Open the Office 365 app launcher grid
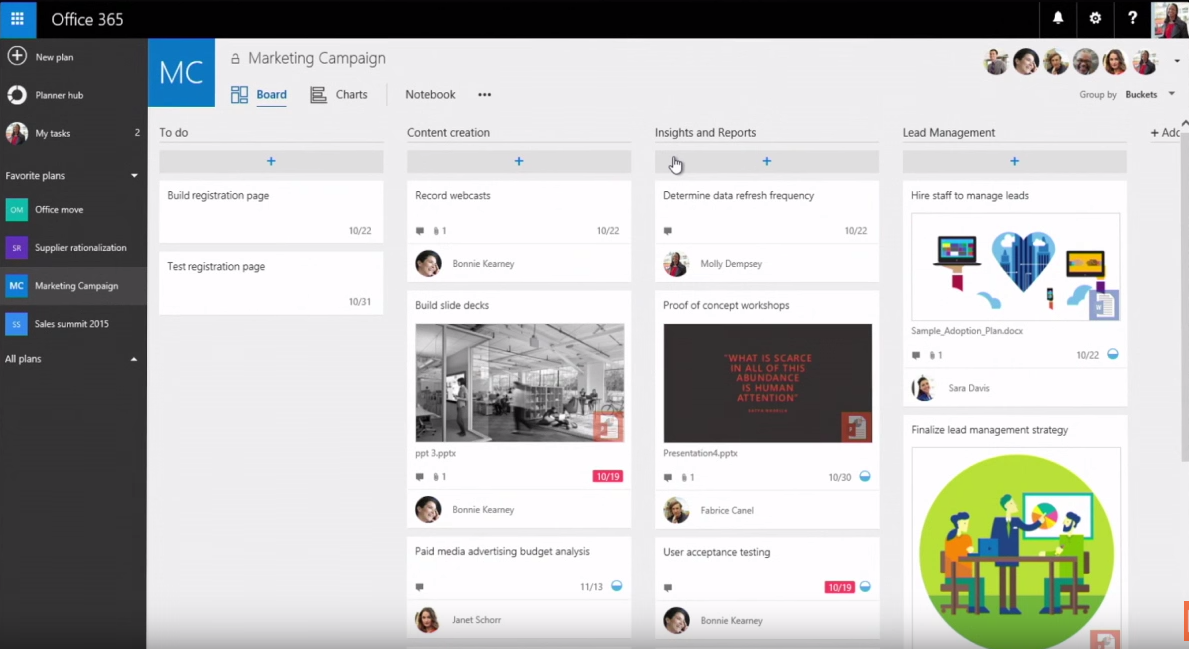 coord(17,19)
